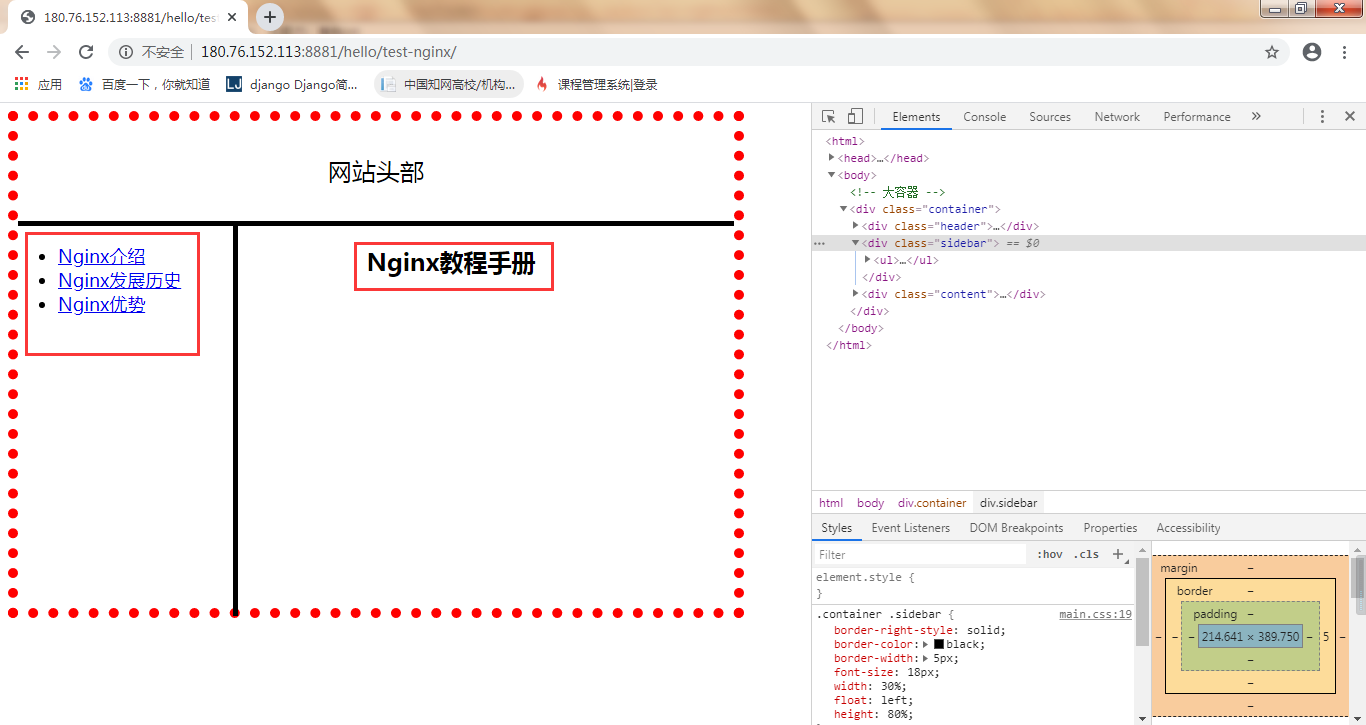Reload the page with the refresh icon
Image resolution: width=1366 pixels, height=725 pixels.
[x=86, y=52]
